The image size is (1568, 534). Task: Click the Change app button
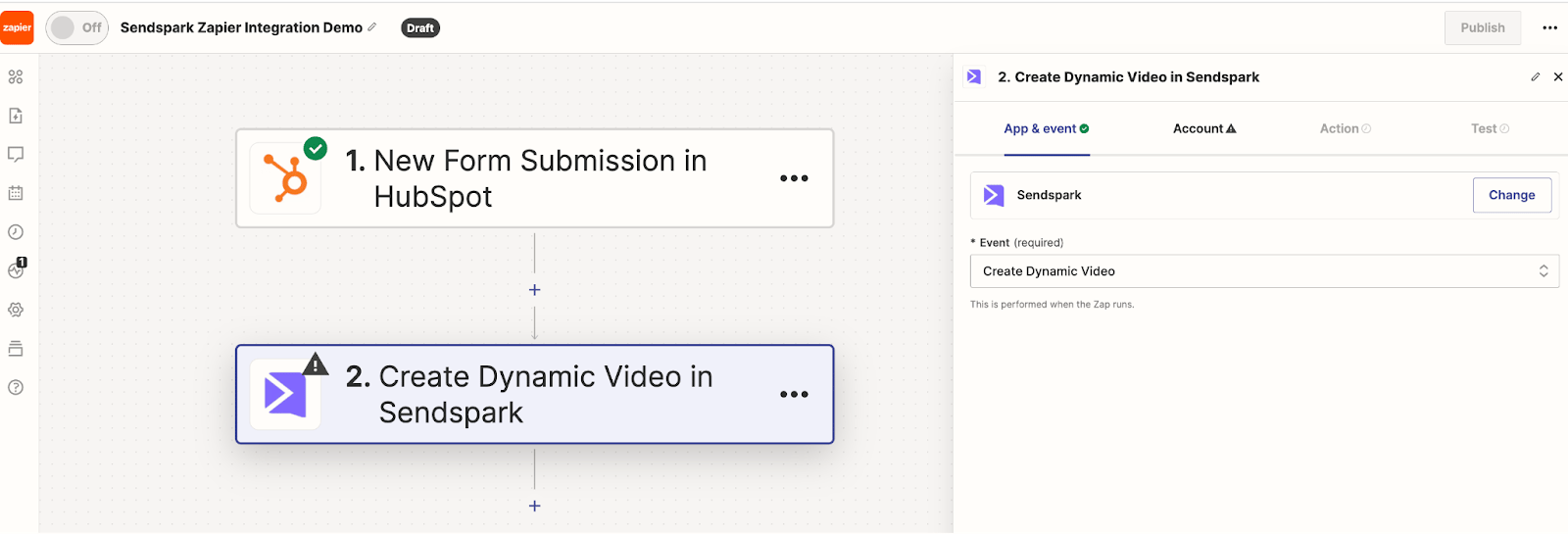coord(1512,195)
